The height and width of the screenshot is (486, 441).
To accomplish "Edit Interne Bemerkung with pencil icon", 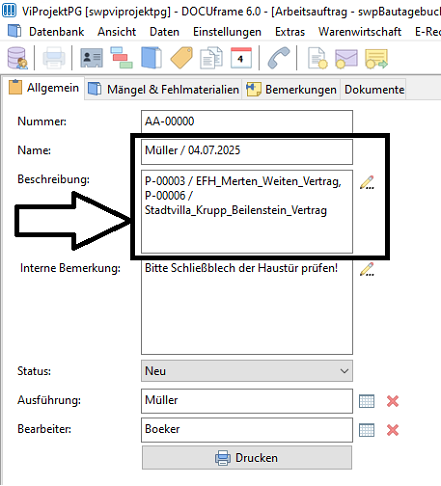I will coord(367,269).
